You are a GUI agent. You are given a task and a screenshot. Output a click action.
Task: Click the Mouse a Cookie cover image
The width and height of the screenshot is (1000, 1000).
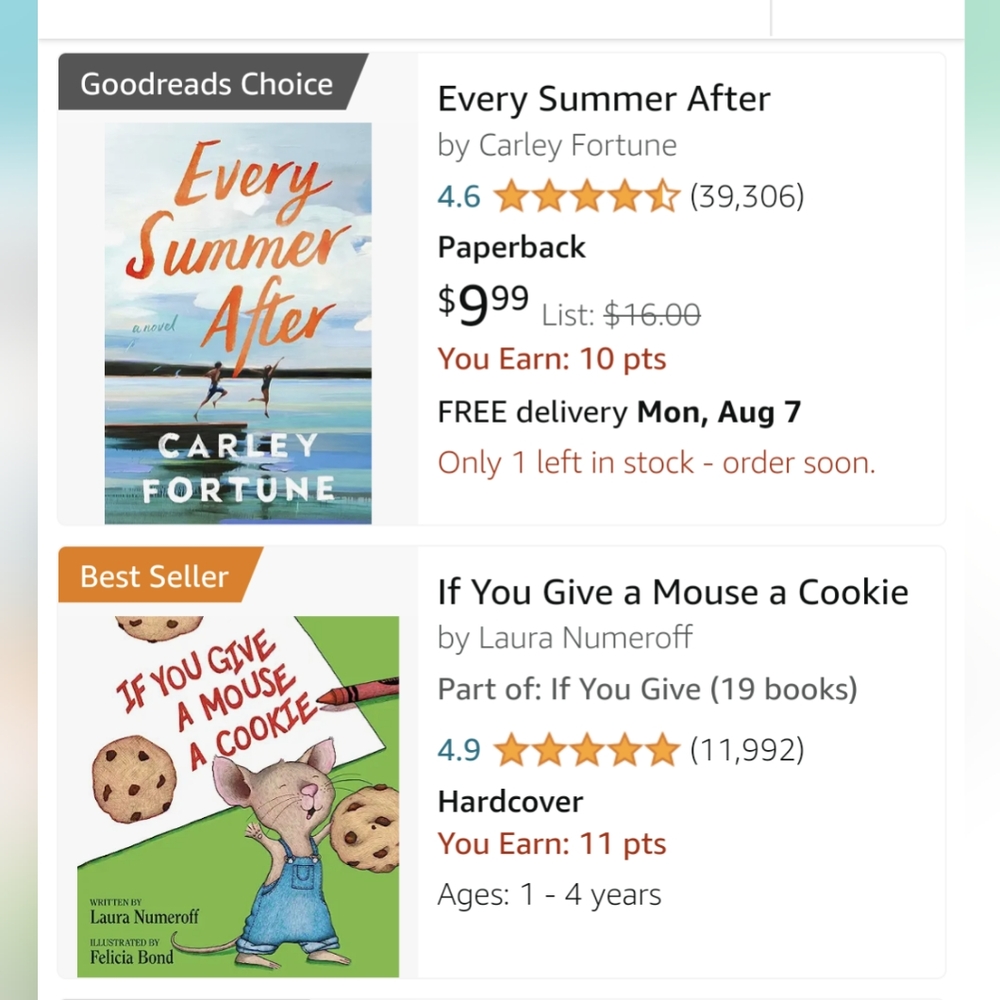[237, 790]
